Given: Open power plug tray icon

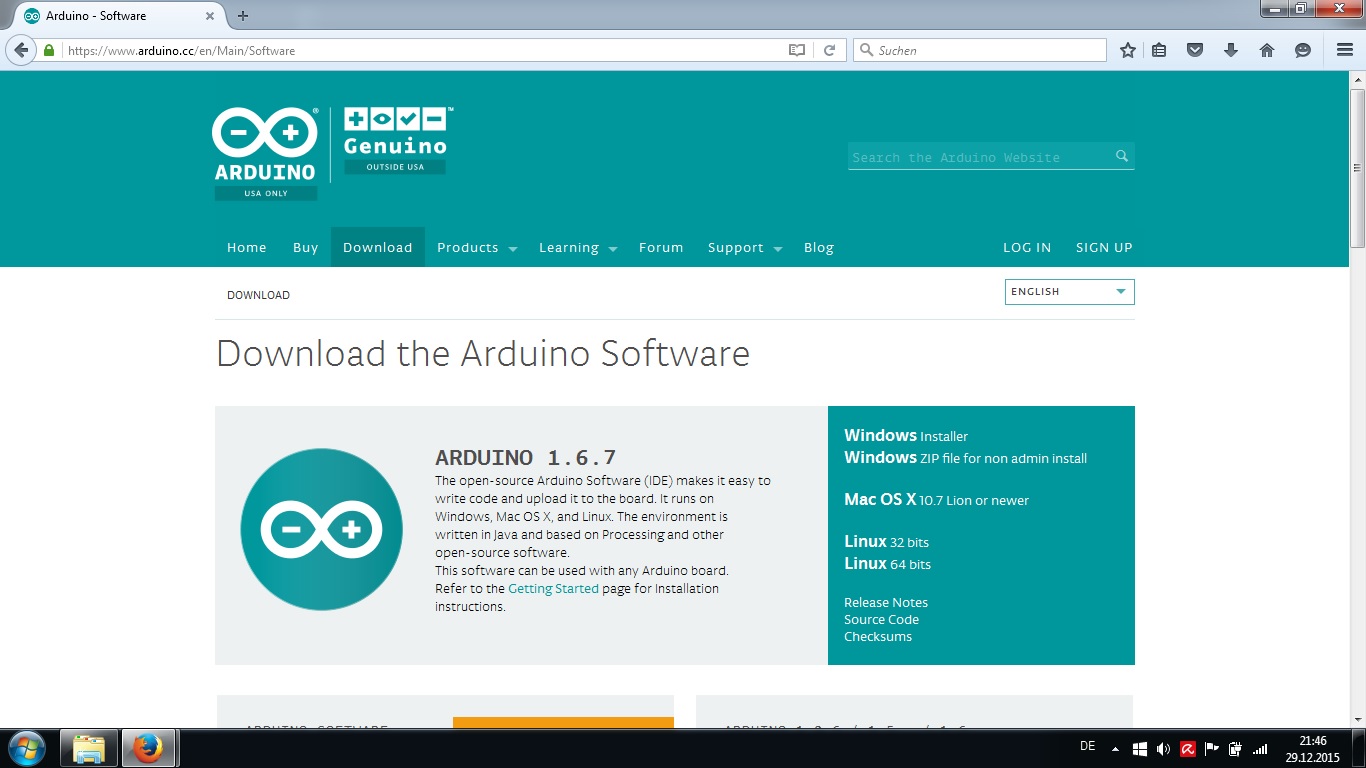Looking at the screenshot, I should point(1236,748).
